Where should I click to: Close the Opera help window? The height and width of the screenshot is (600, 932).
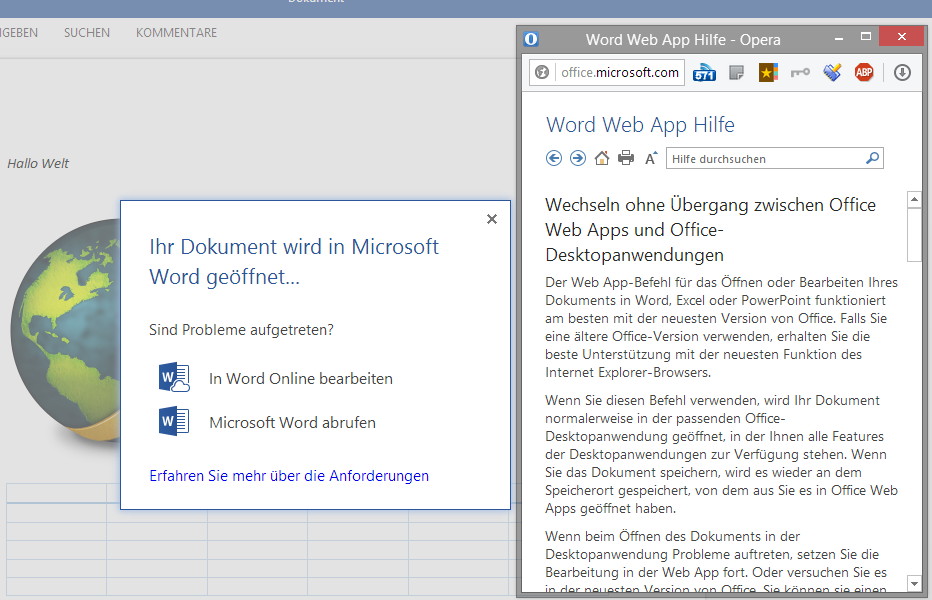tap(901, 36)
